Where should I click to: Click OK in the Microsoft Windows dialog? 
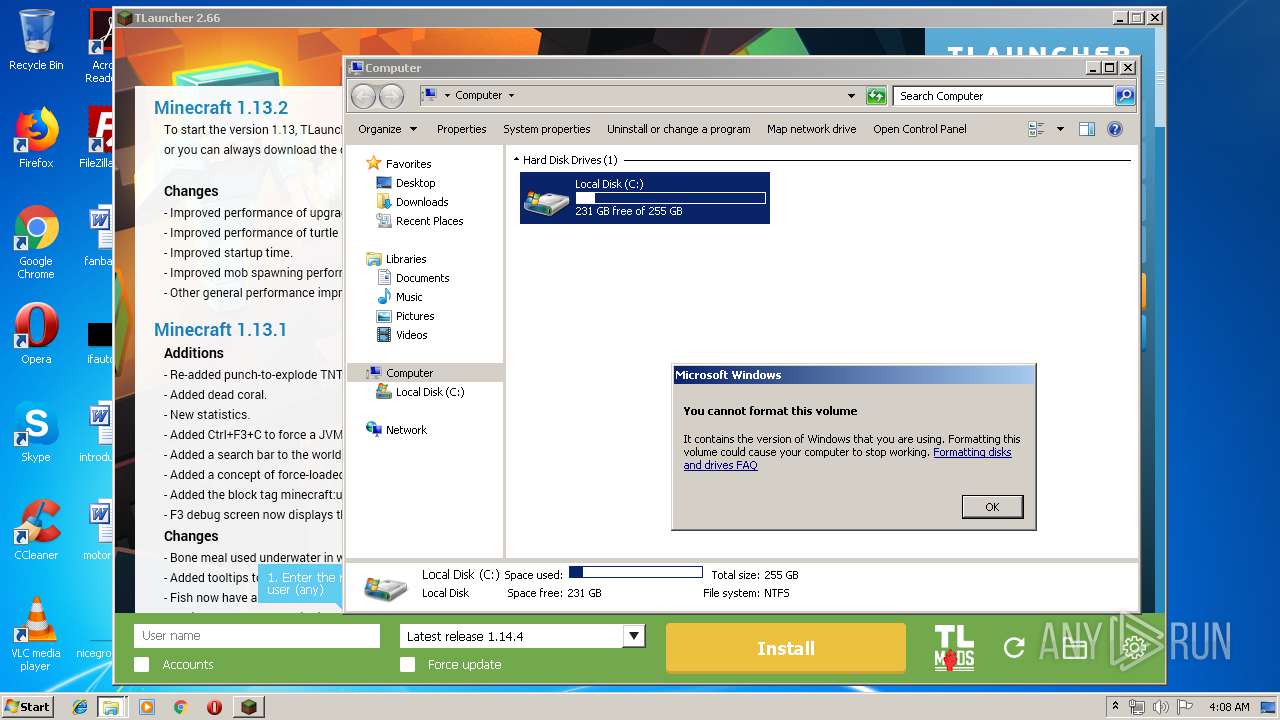point(992,507)
